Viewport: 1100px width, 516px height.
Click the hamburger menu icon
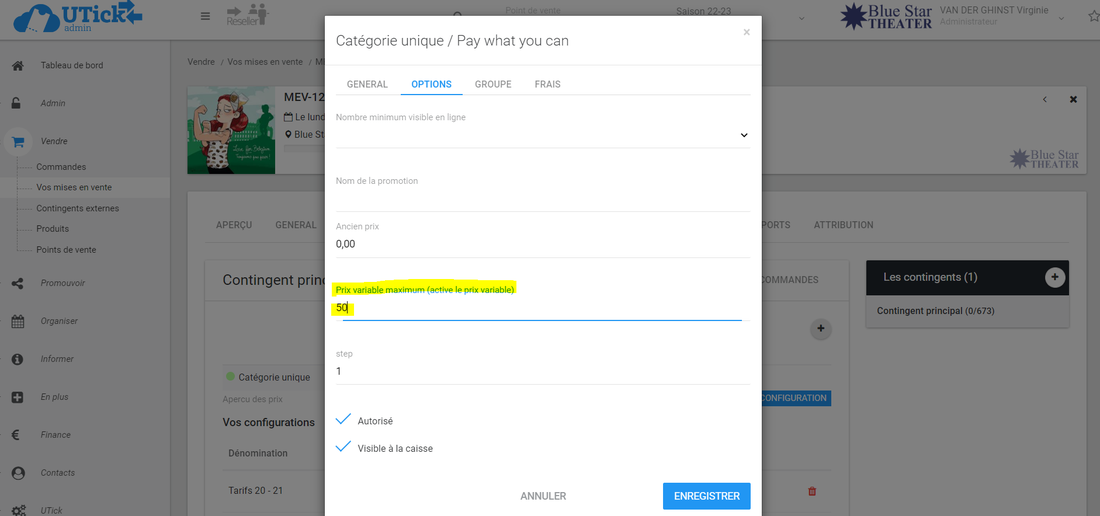pyautogui.click(x=205, y=16)
